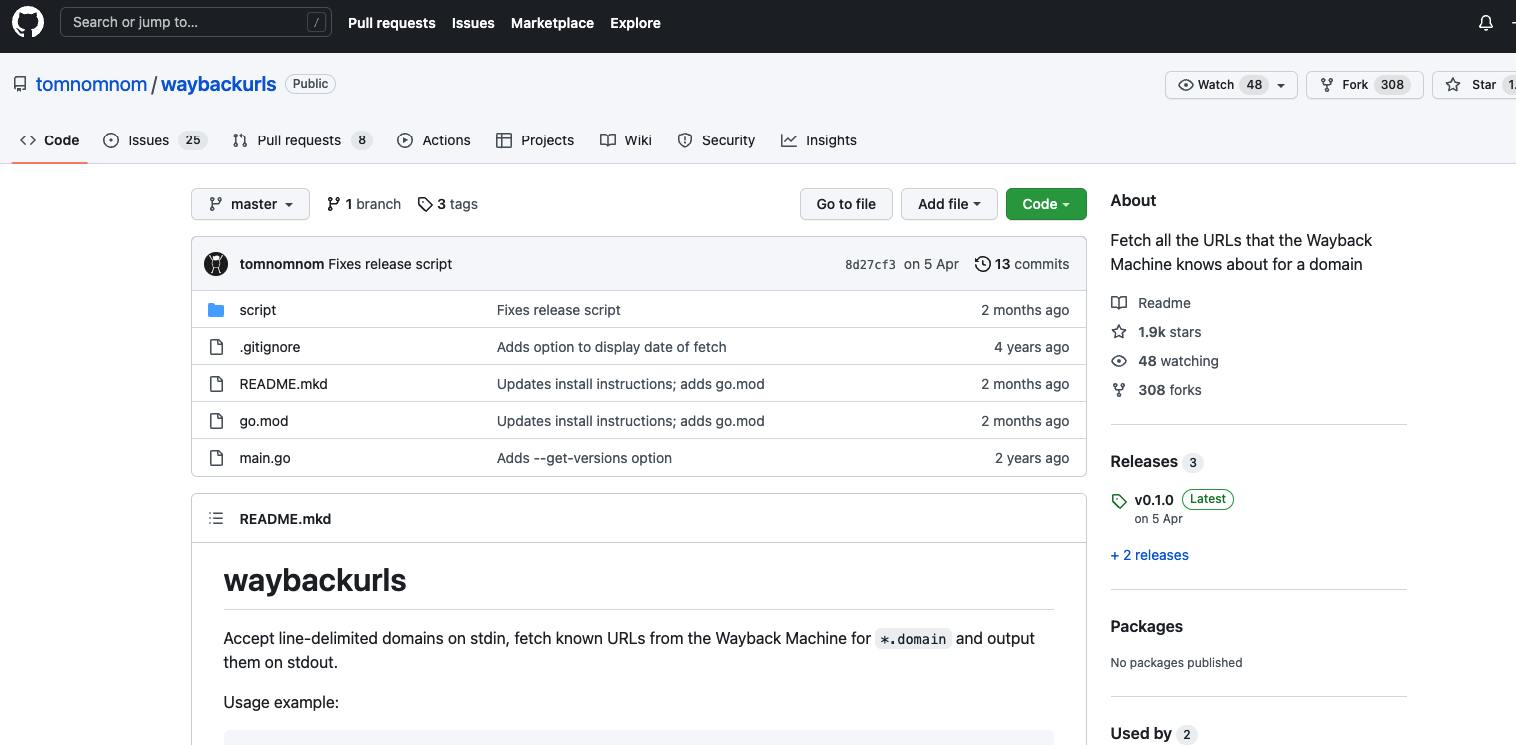Open notifications bell icon
The height and width of the screenshot is (745, 1516).
point(1486,23)
